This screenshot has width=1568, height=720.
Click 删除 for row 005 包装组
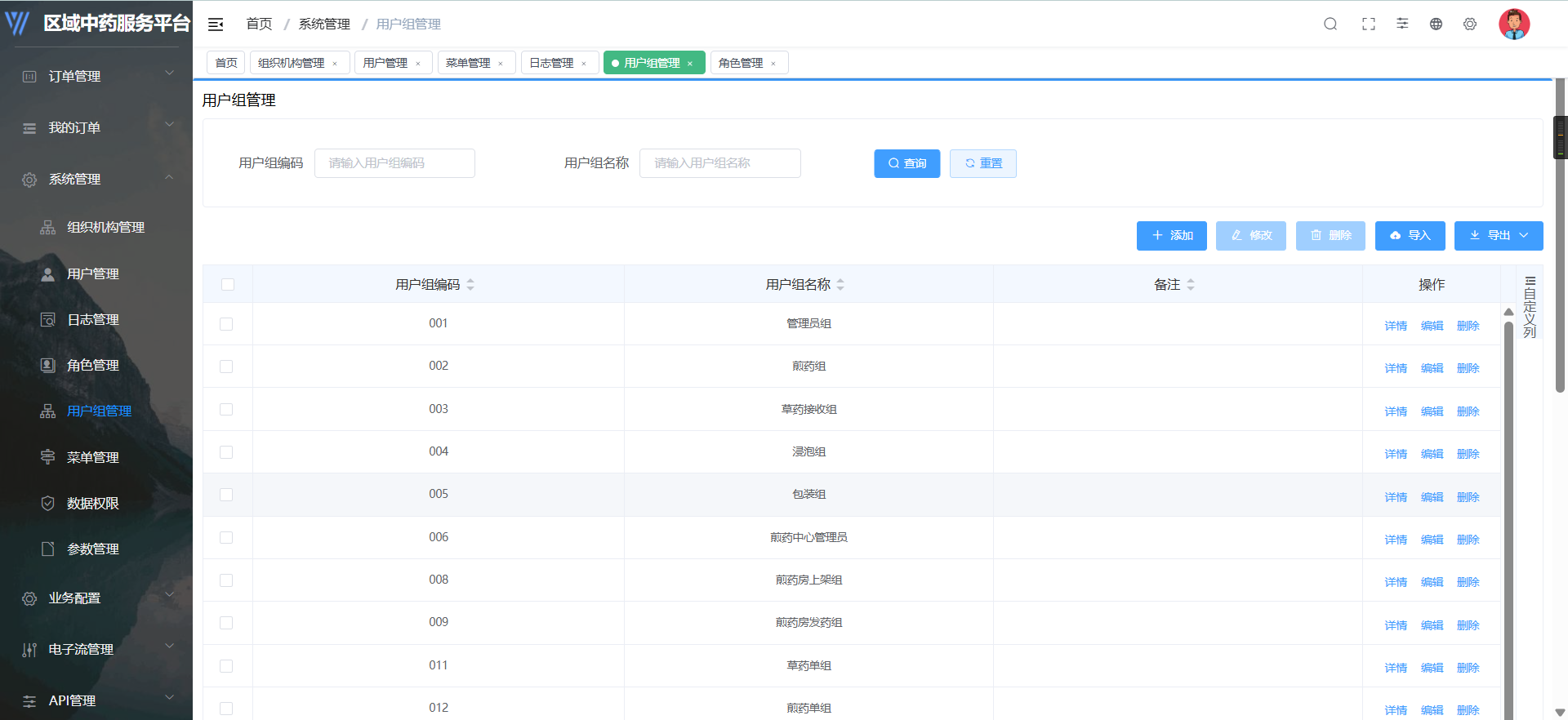tap(1468, 497)
